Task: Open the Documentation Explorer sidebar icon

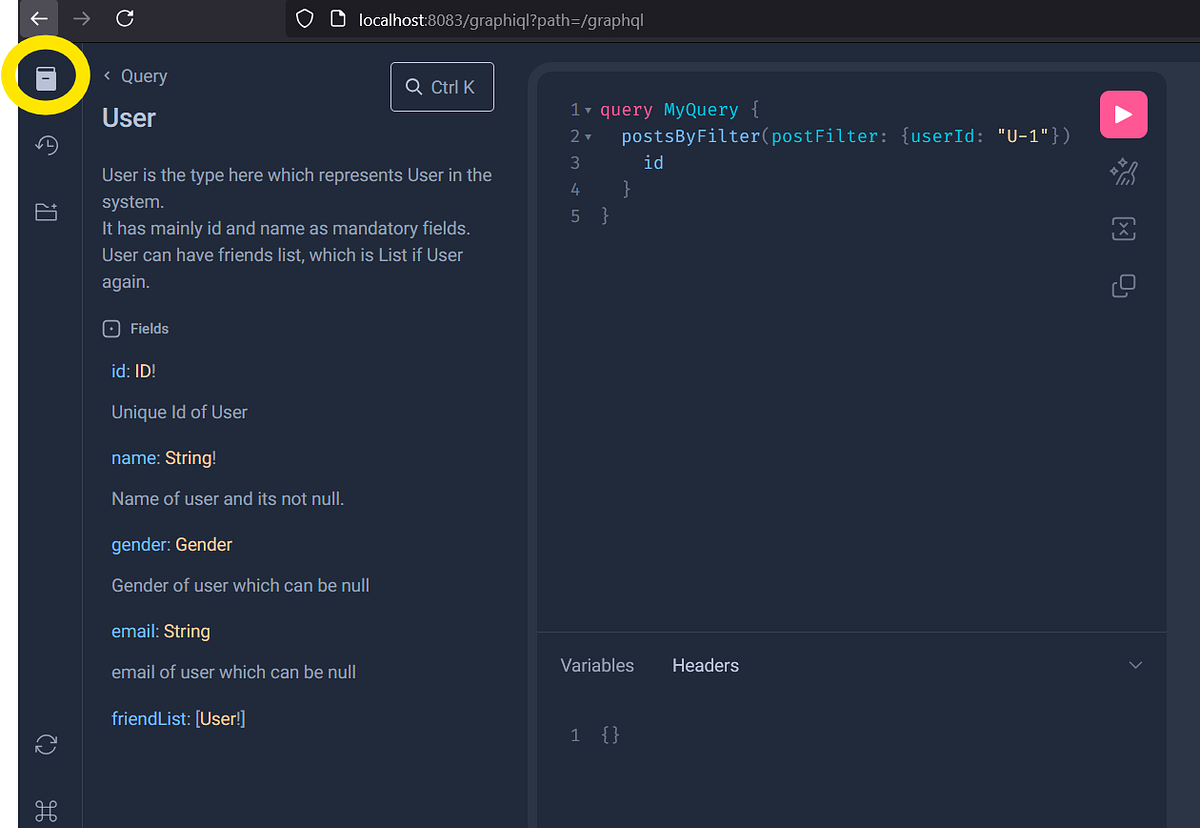Action: (x=46, y=78)
